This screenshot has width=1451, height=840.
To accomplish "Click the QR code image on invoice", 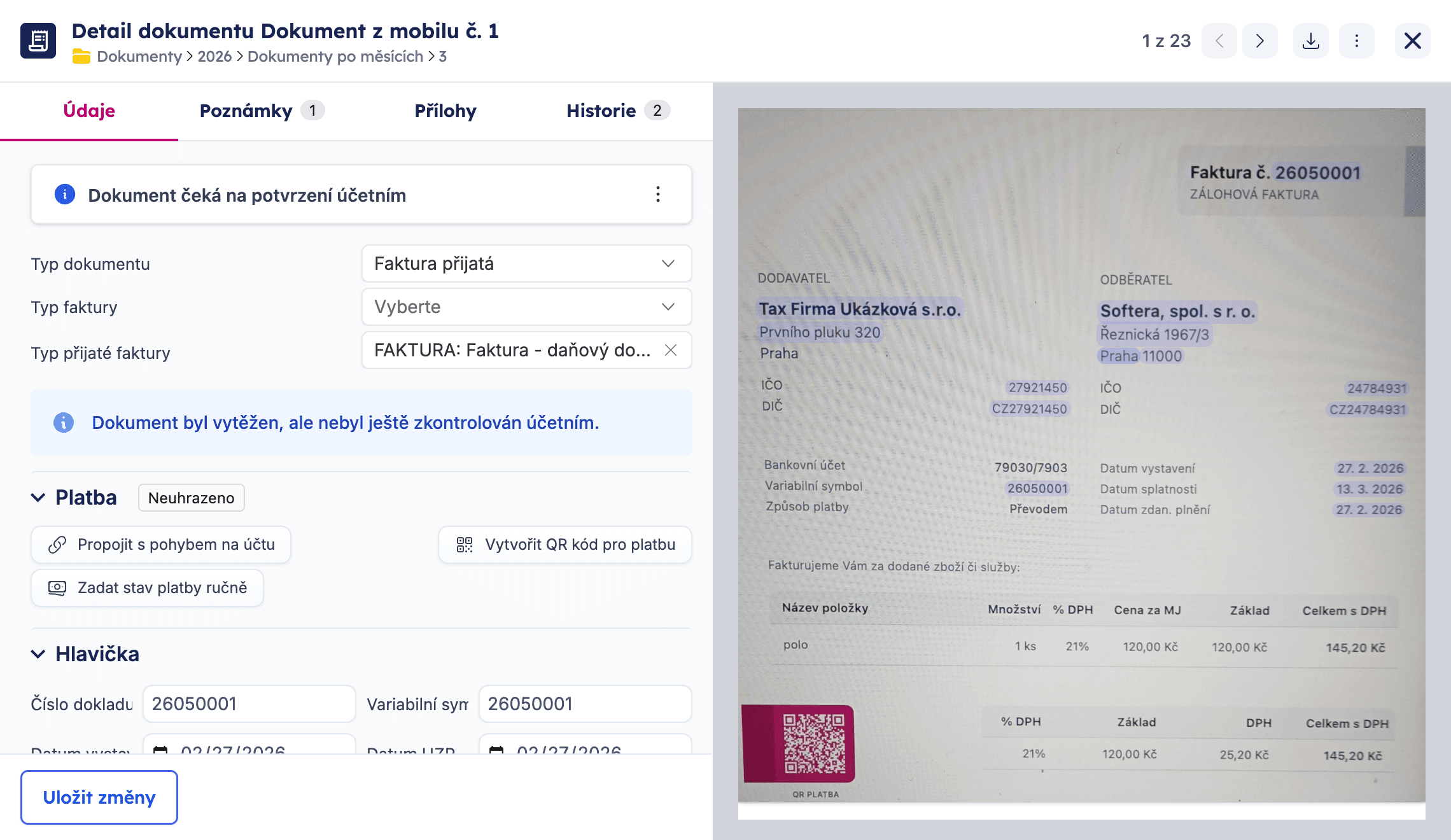I will (x=813, y=743).
